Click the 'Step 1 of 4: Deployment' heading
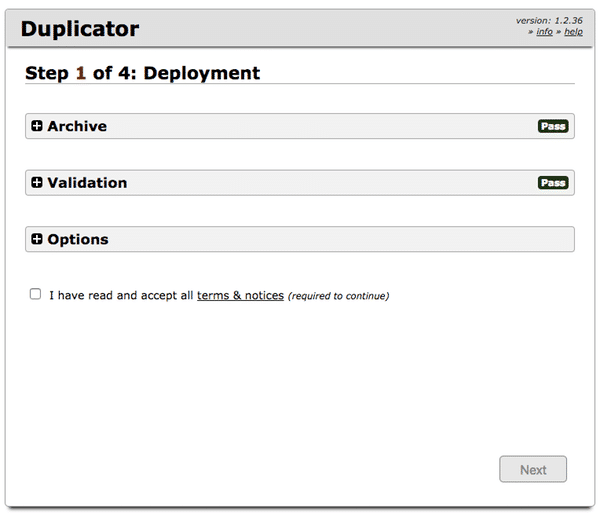Viewport: 600px width, 513px height. [x=142, y=73]
